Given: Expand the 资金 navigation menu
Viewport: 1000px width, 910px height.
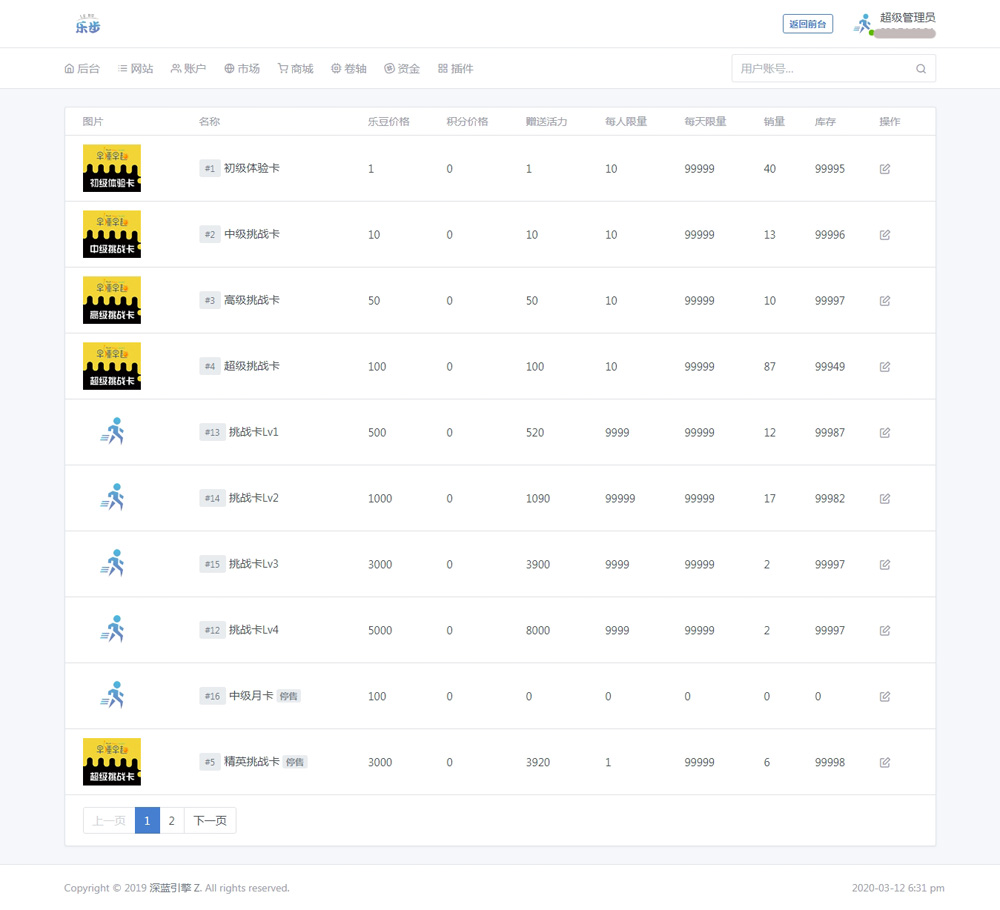Looking at the screenshot, I should click(402, 69).
